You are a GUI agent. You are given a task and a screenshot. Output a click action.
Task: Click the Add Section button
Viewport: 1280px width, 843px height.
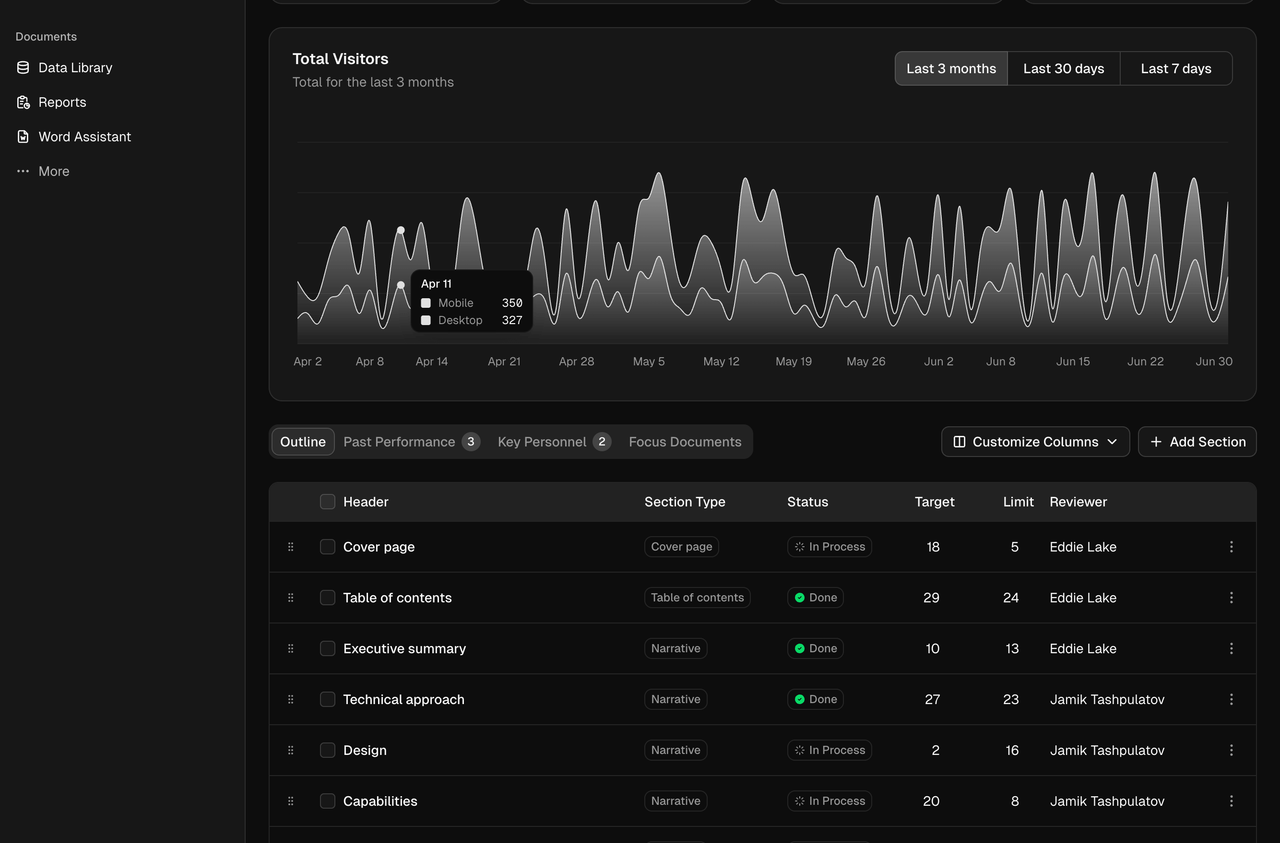1197,441
